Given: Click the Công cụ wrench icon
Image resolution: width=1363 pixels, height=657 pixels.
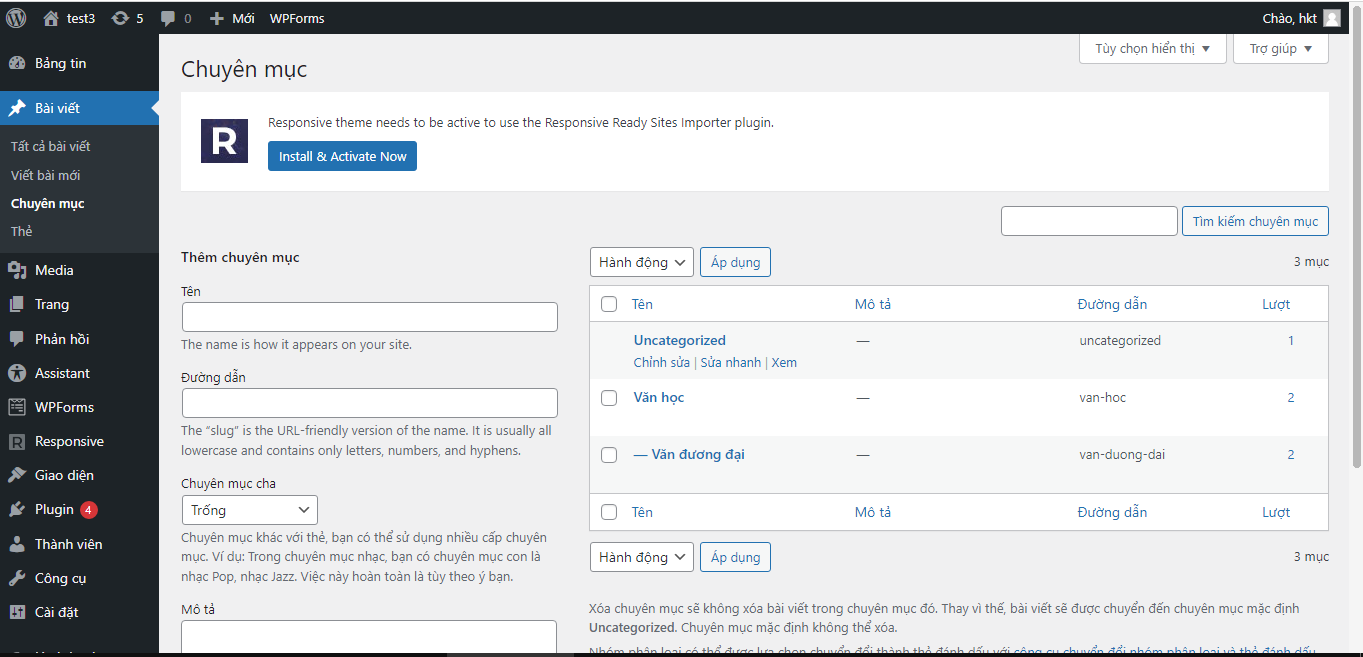Looking at the screenshot, I should (x=17, y=578).
